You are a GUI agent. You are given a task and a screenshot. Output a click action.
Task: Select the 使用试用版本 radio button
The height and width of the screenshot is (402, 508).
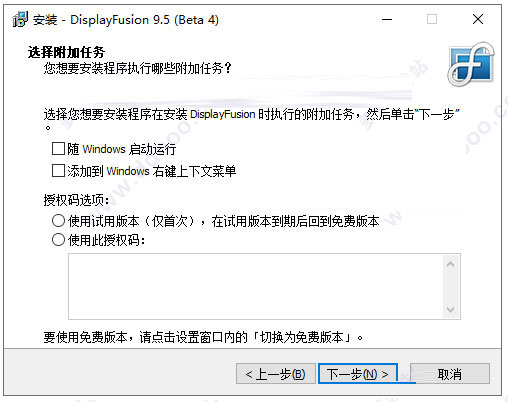tap(58, 221)
